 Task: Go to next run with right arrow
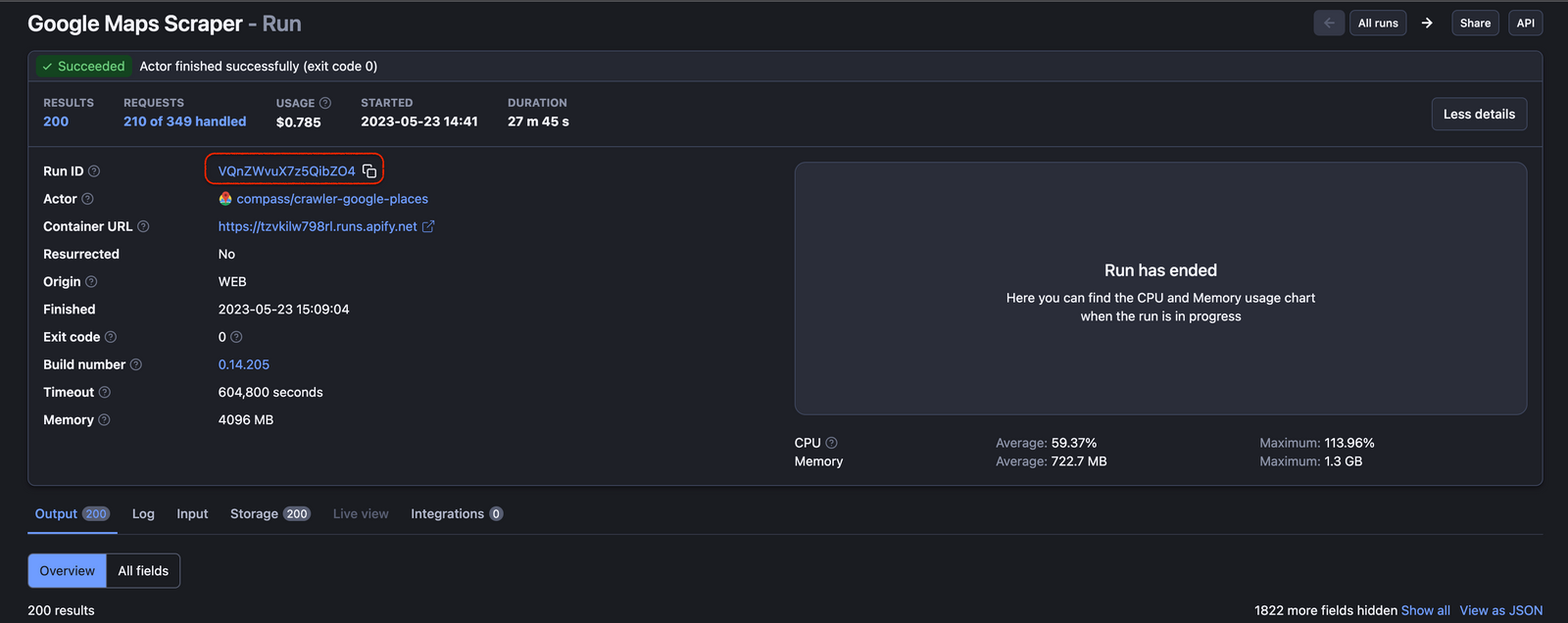coord(1427,24)
